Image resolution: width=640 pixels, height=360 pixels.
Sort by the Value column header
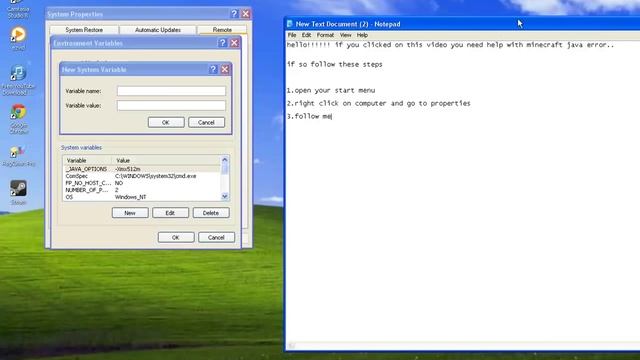tap(167, 160)
